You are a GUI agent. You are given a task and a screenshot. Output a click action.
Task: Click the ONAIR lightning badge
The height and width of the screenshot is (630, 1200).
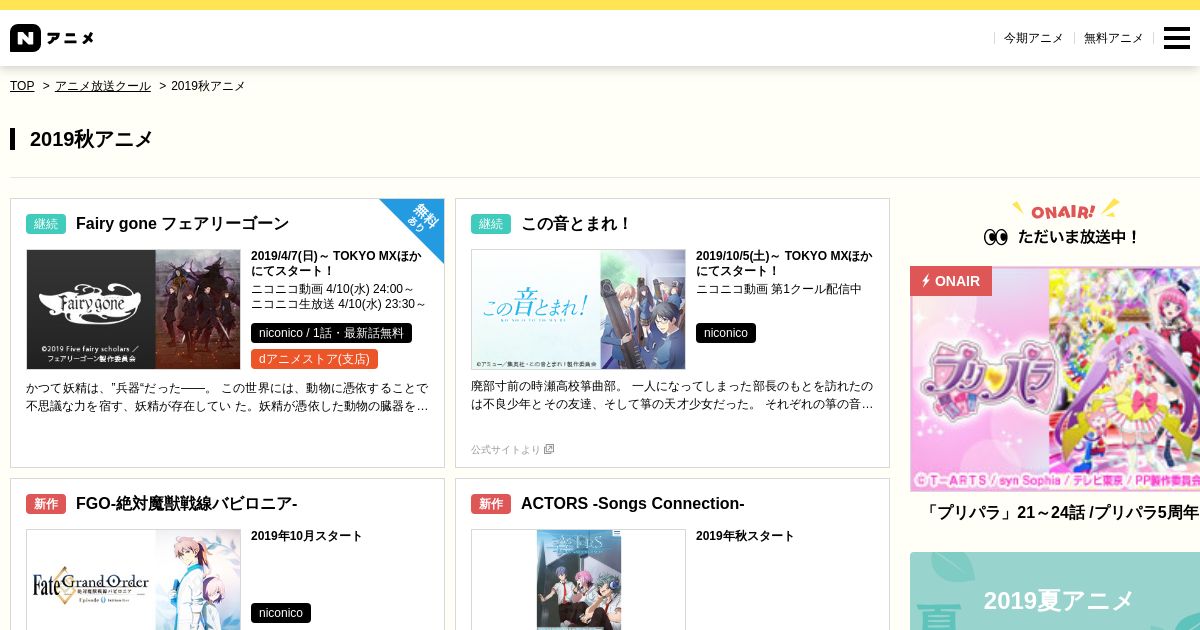coord(951,281)
